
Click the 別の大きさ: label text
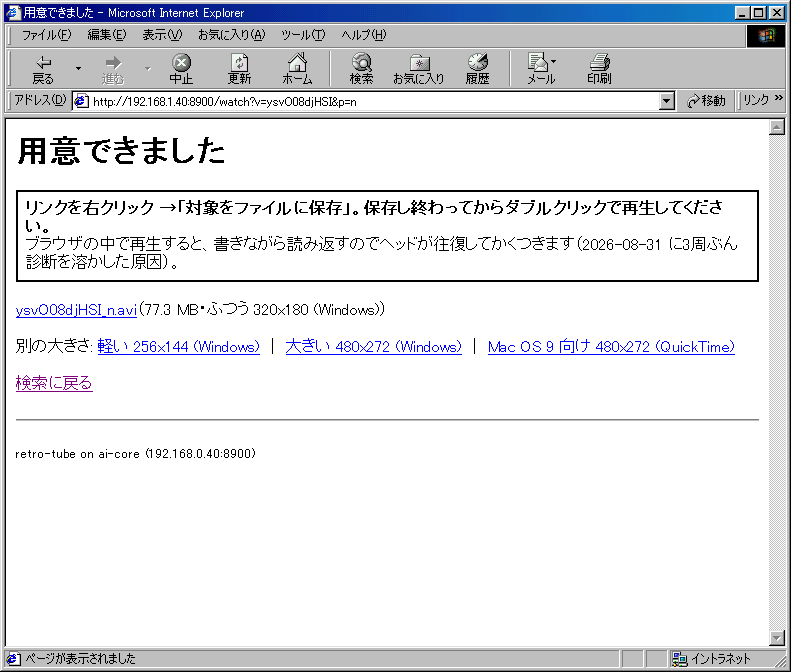pyautogui.click(x=54, y=347)
